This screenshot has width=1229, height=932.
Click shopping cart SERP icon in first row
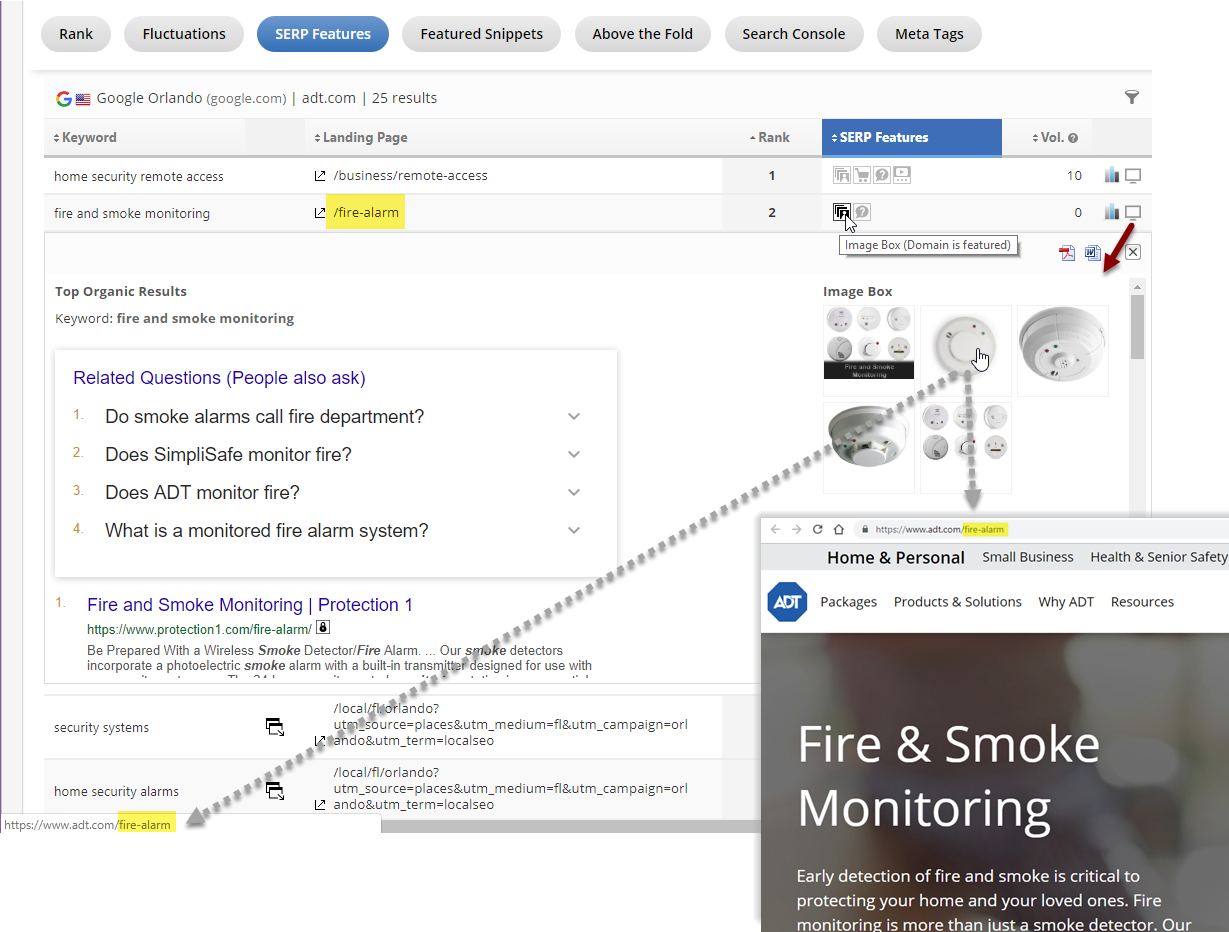(x=862, y=175)
